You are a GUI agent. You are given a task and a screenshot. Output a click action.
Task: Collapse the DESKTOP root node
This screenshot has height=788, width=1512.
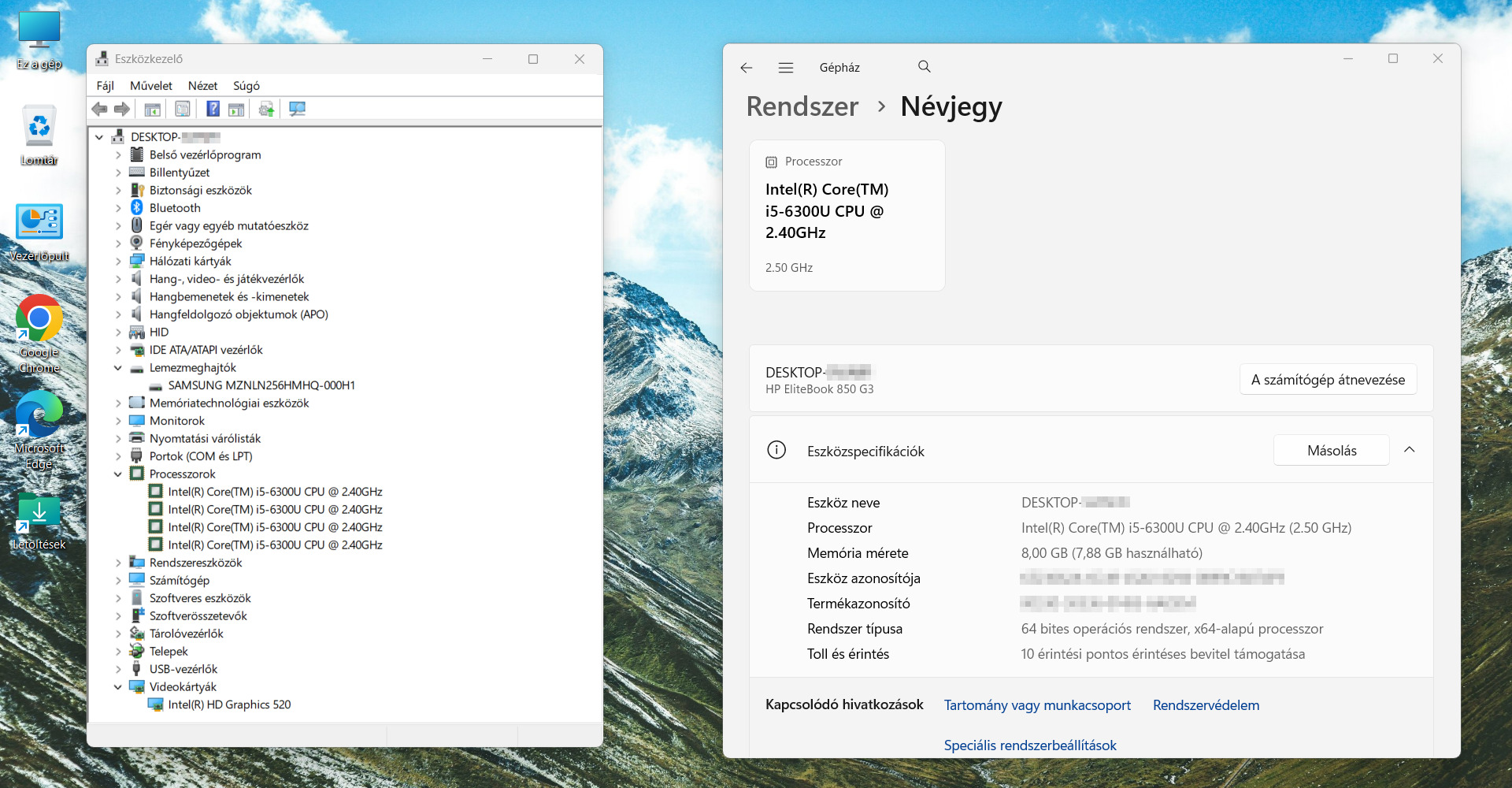click(99, 137)
